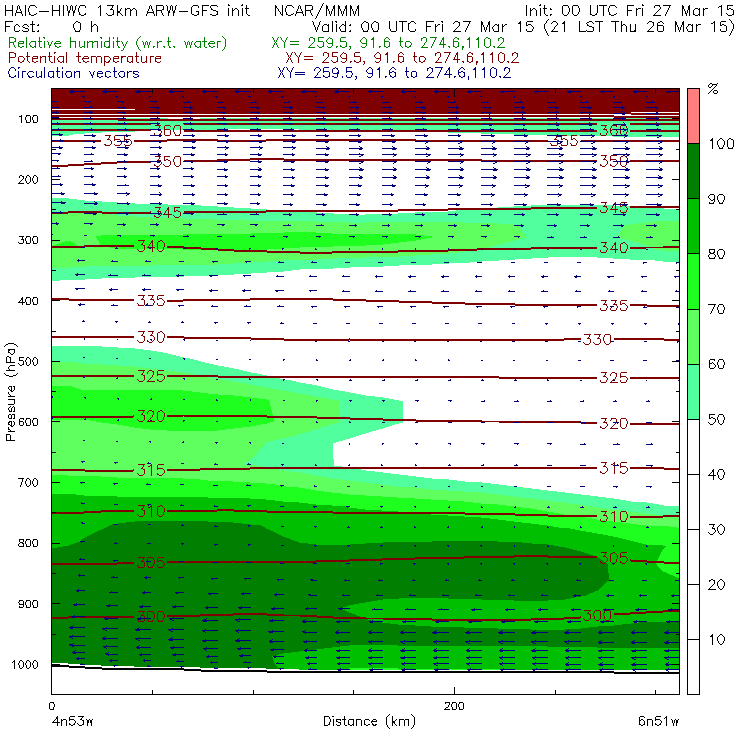Image resolution: width=740 pixels, height=740 pixels.
Task: Click the right '355' contour label
Action: (x=564, y=141)
